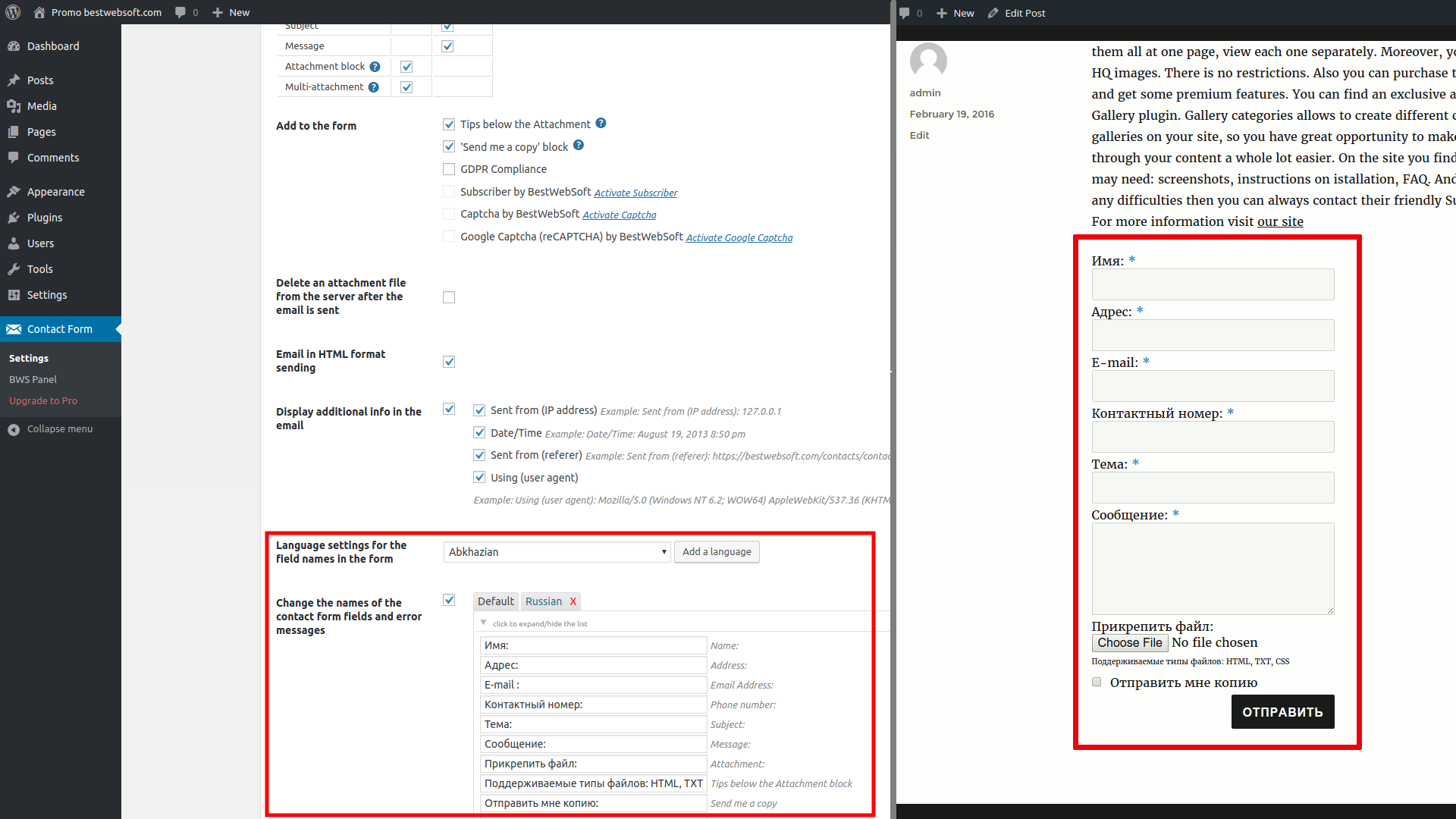Toggle Tips below the Attachment checkbox
The width and height of the screenshot is (1456, 819).
(x=449, y=124)
